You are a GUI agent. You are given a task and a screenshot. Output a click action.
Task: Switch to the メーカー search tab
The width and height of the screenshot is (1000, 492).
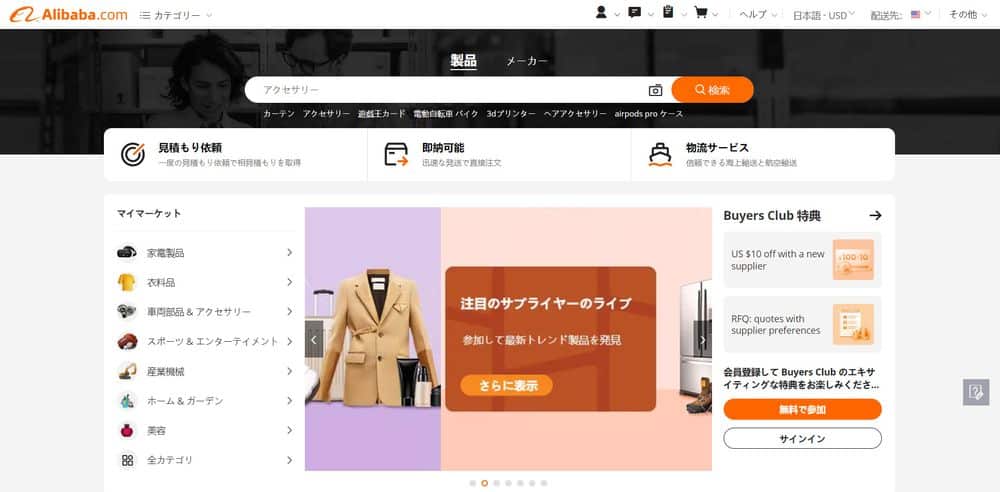pyautogui.click(x=526, y=61)
